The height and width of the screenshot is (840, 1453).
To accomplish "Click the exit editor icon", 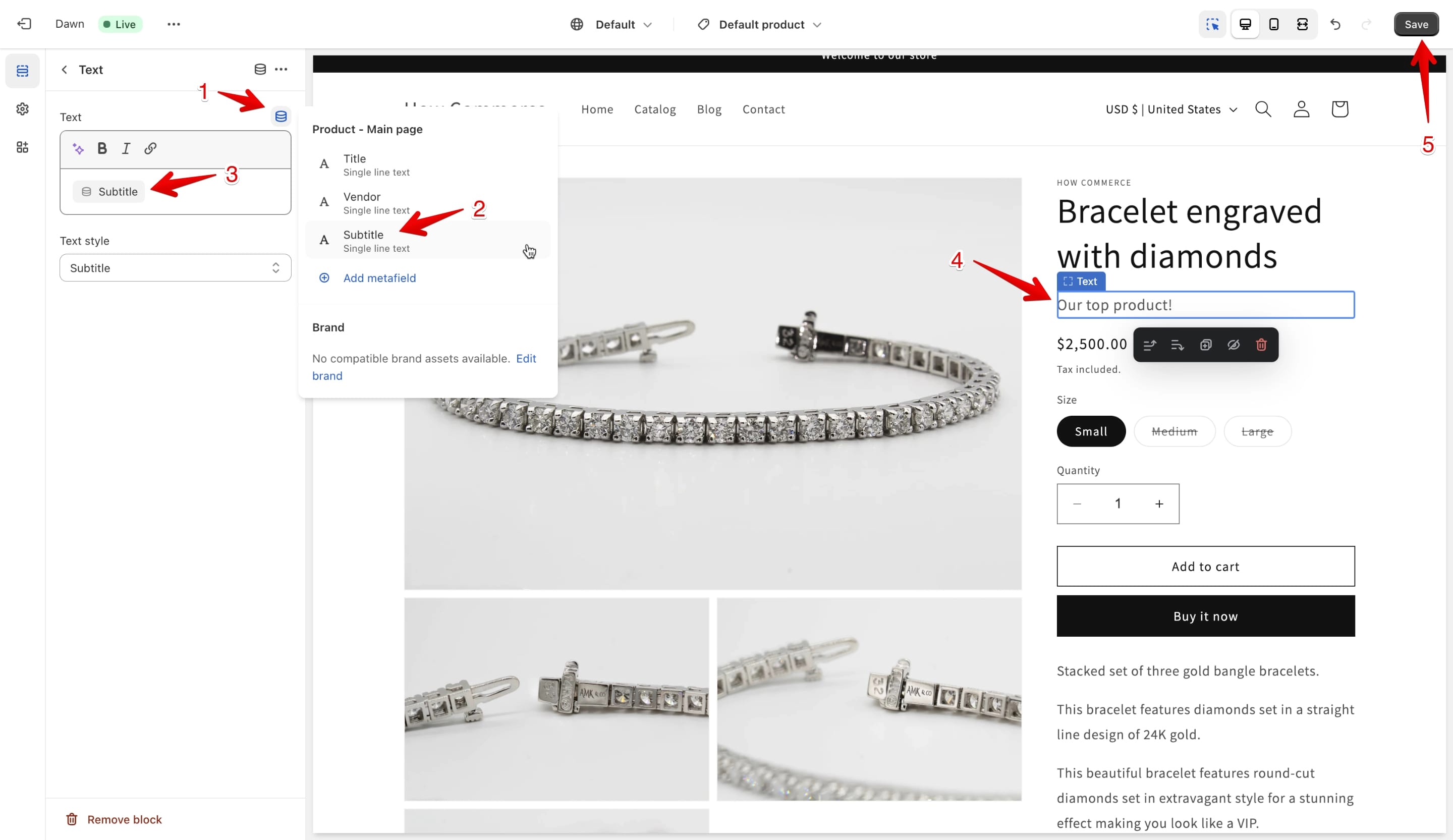I will (24, 24).
